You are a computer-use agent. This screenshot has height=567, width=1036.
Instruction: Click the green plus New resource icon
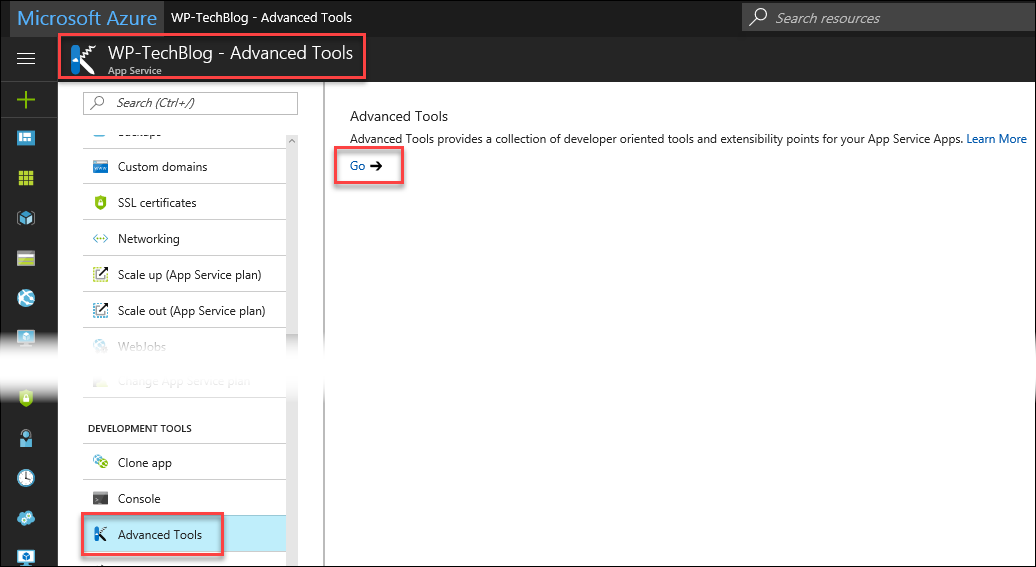(26, 100)
